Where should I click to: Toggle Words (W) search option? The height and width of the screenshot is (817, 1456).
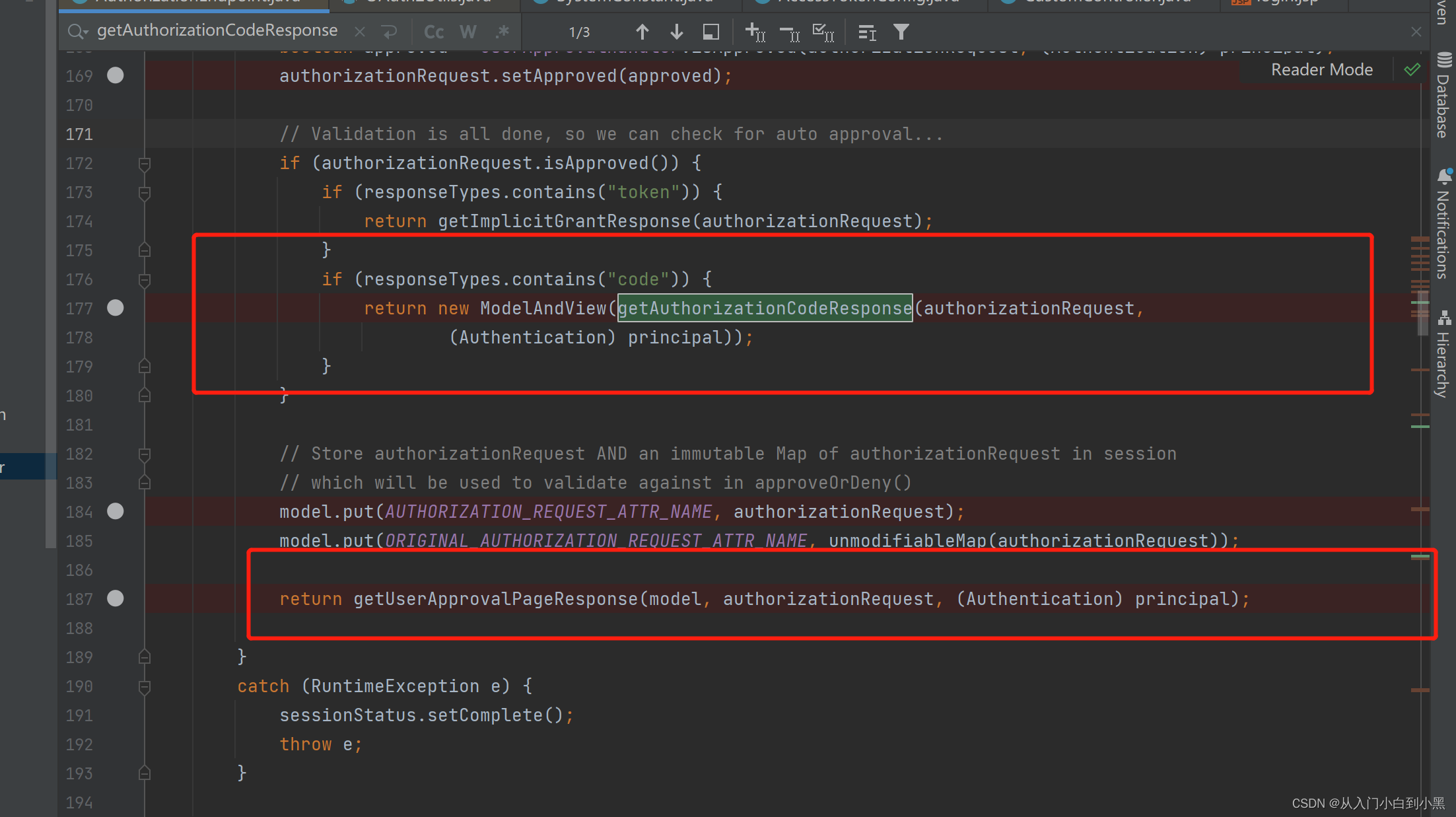pyautogui.click(x=468, y=32)
